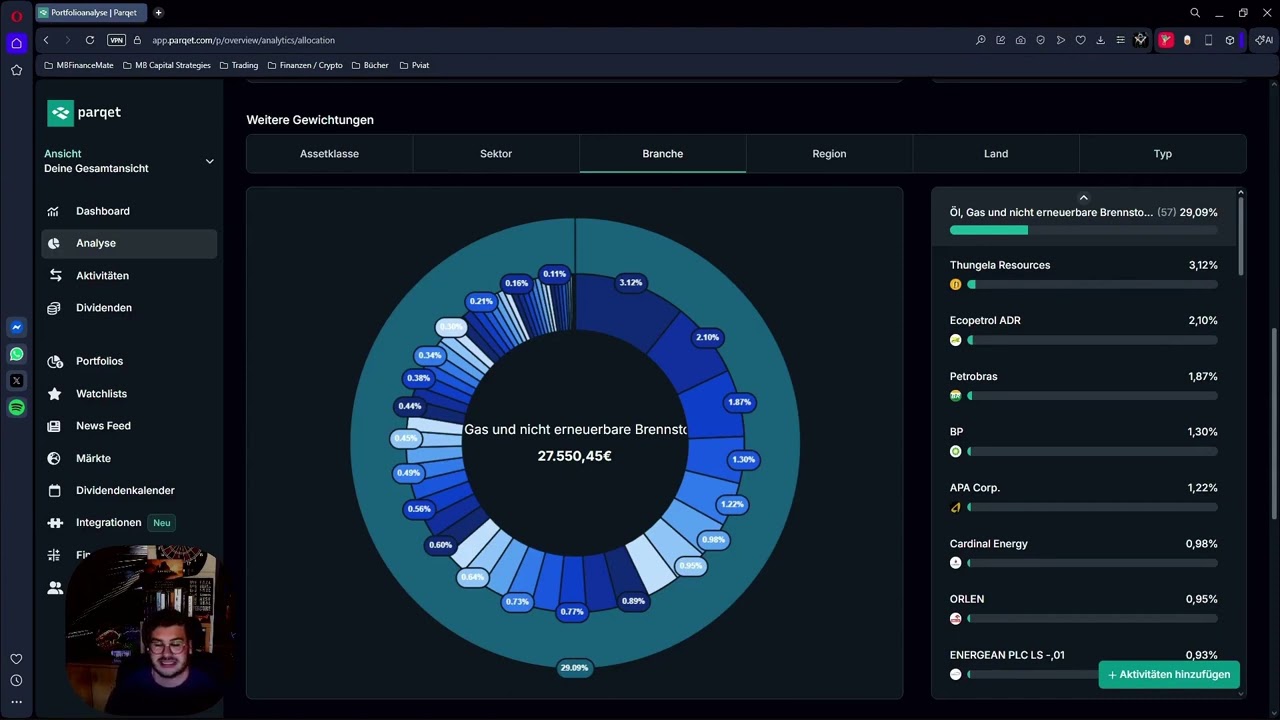Open Dividendenkalender via its calendar icon
The image size is (1280, 720).
click(55, 490)
